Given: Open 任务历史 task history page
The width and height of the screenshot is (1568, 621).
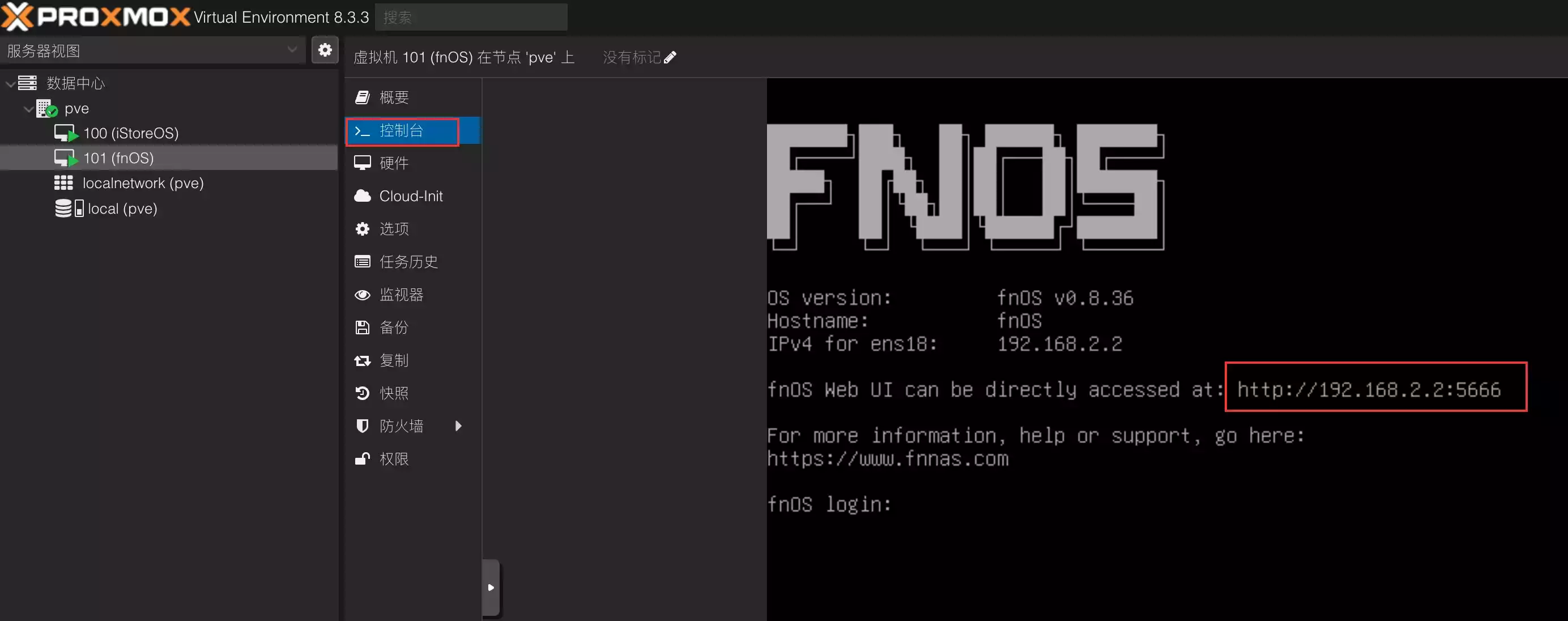Looking at the screenshot, I should pos(408,262).
